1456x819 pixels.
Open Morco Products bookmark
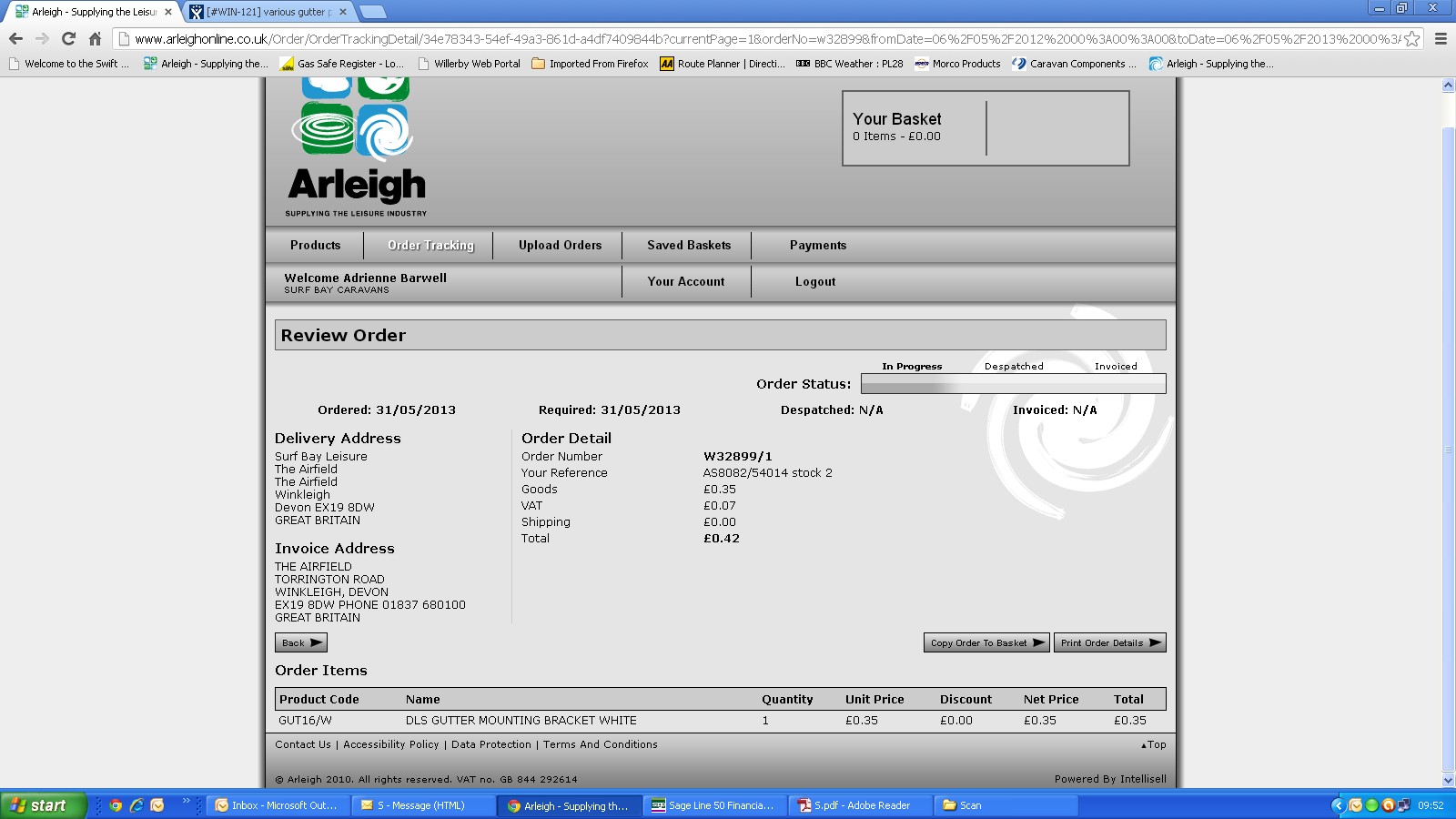coord(957,64)
